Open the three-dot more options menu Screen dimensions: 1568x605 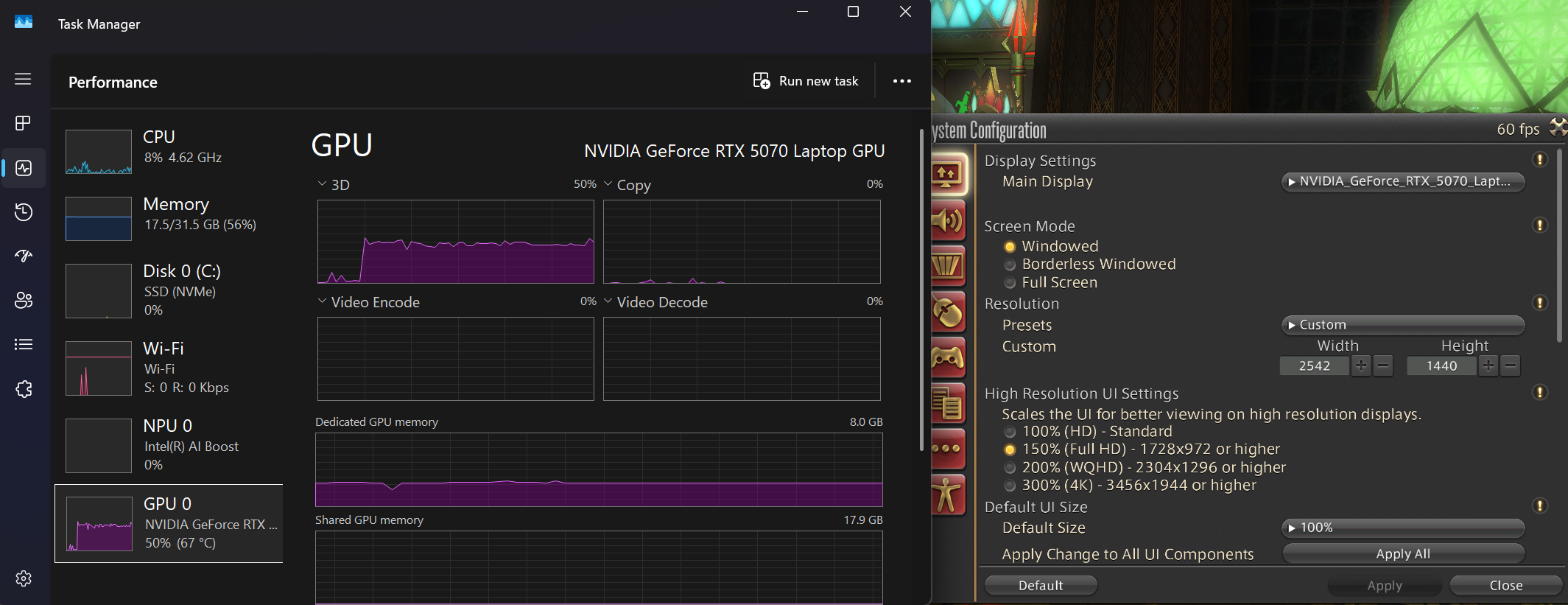tap(902, 81)
